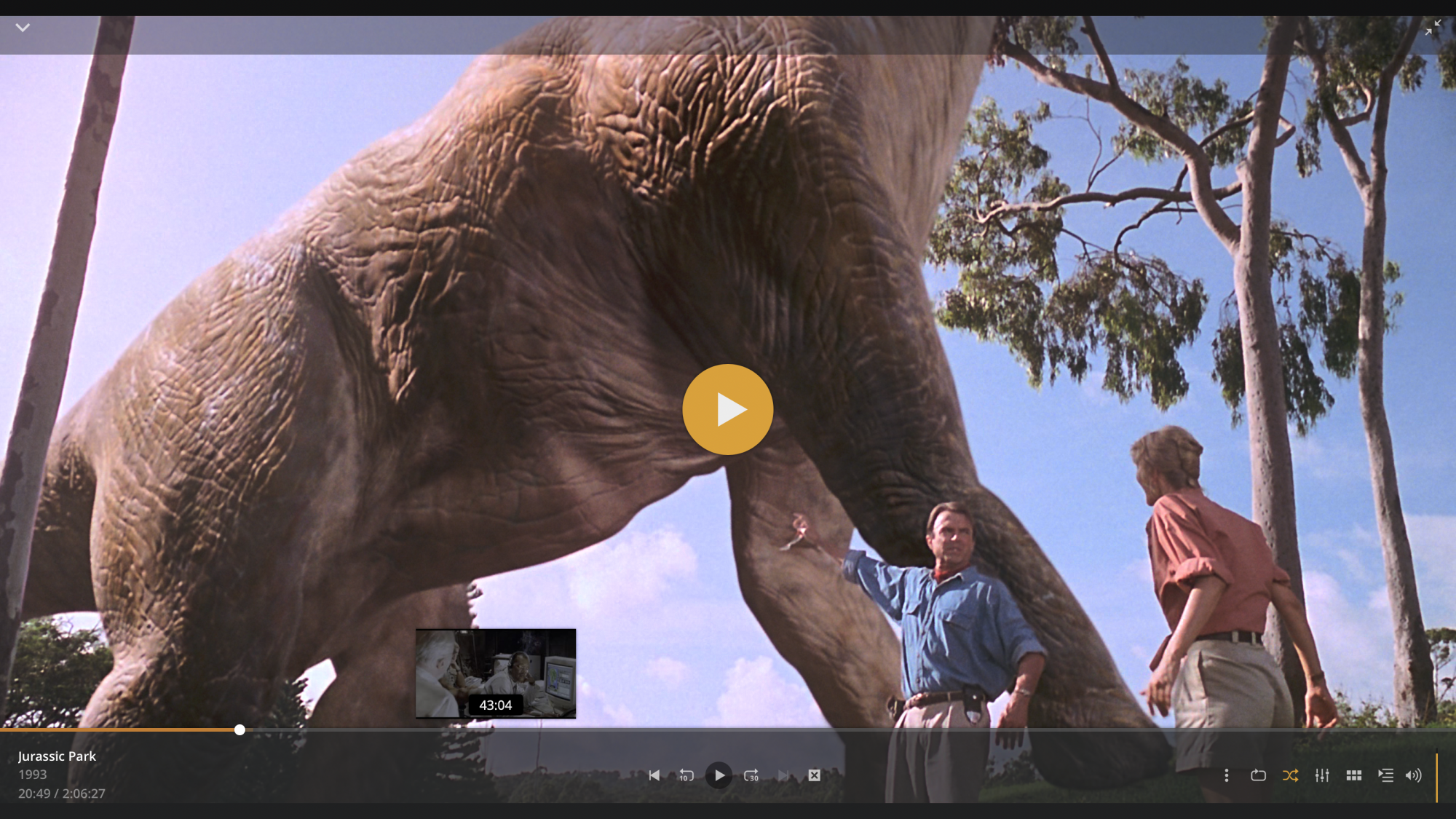This screenshot has width=1456, height=819.
Task: Open the three-dot more options menu
Action: 1226,775
